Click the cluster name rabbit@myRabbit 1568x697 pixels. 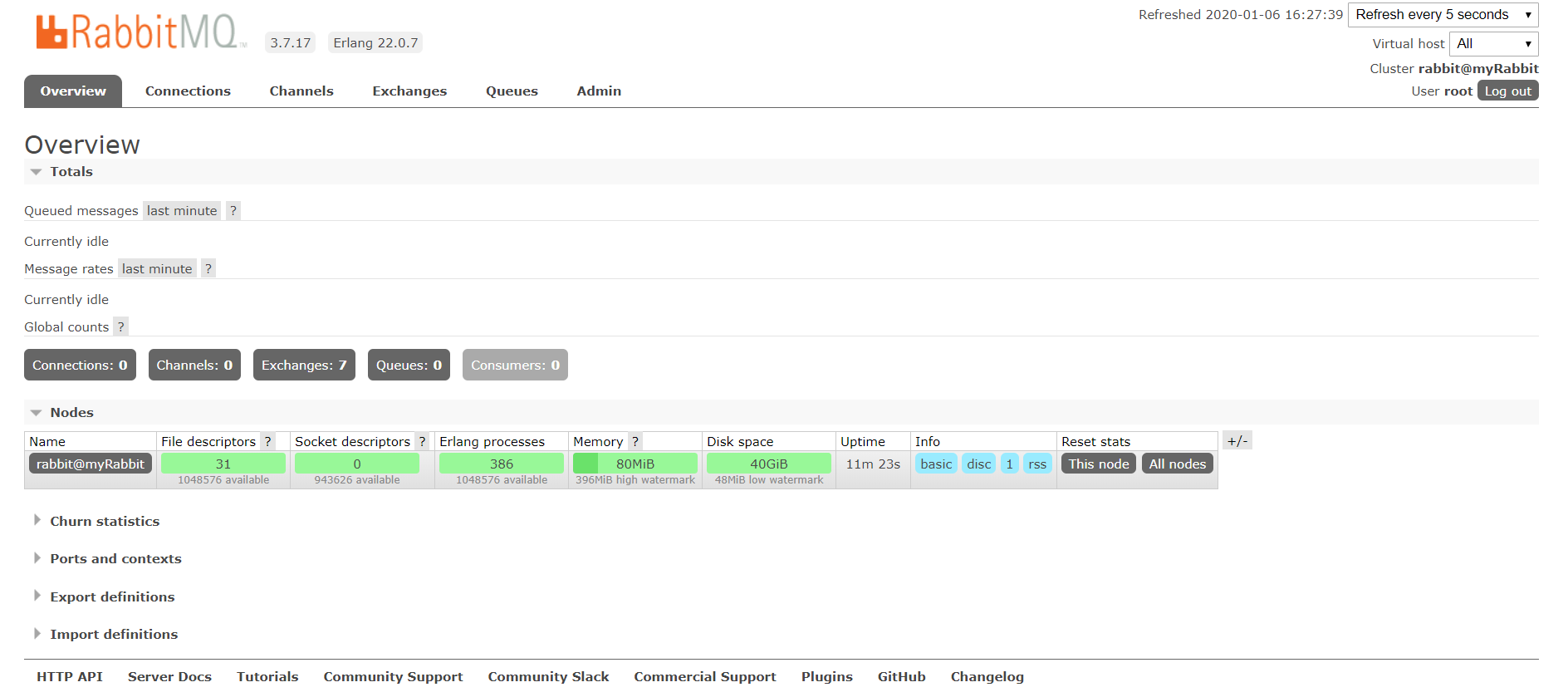(x=1478, y=69)
